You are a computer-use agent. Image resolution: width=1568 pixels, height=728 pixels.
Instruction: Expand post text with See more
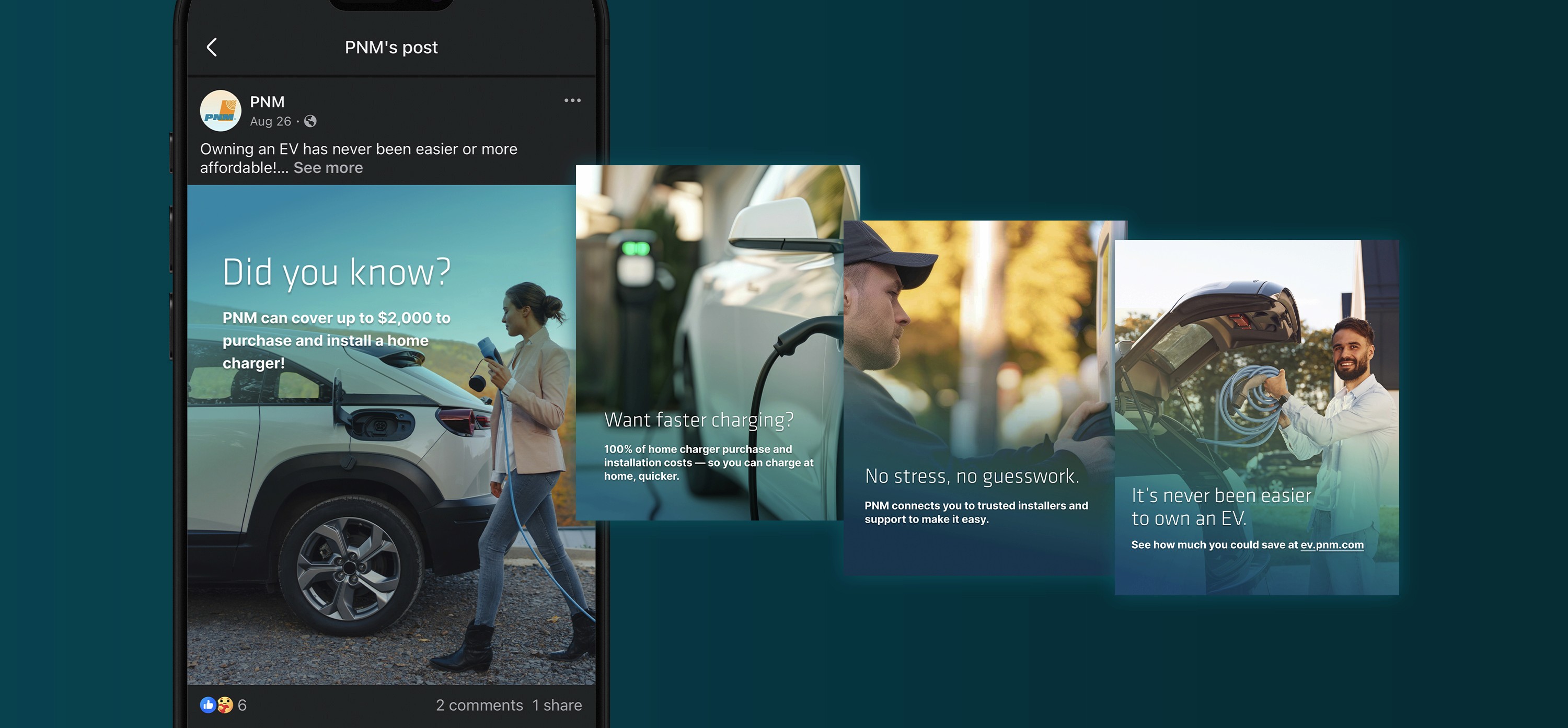coord(328,168)
